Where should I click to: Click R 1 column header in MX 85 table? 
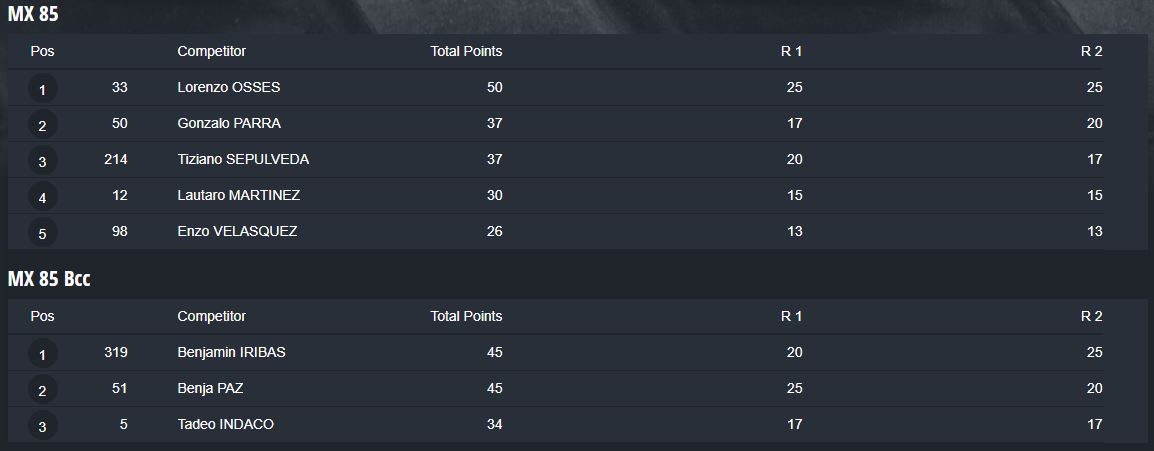tap(791, 51)
